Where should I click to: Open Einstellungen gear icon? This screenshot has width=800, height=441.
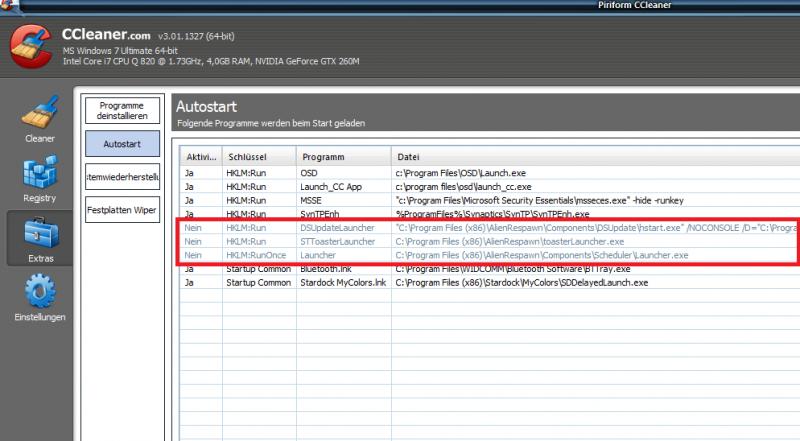(40, 295)
